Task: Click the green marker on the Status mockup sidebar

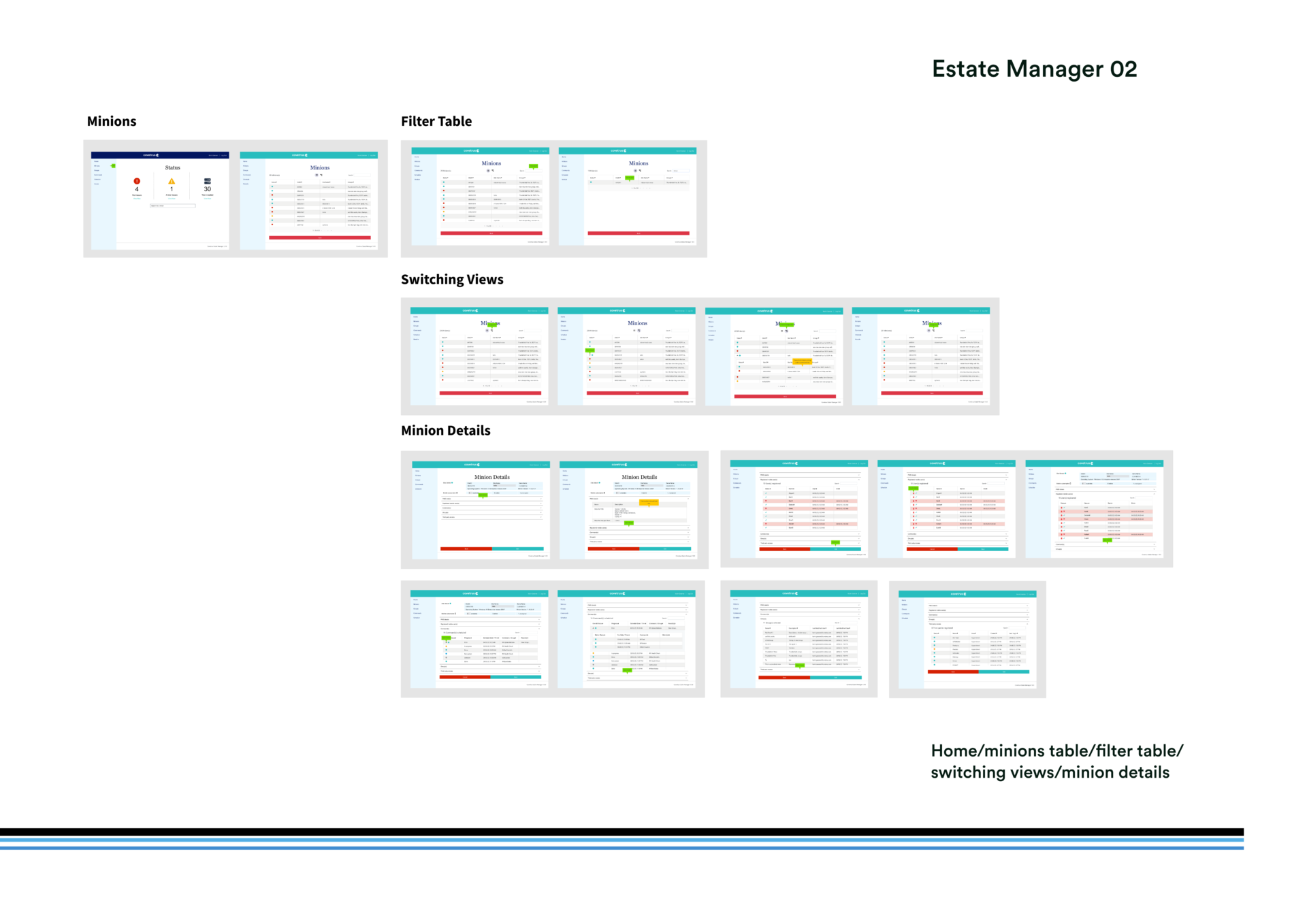Action: [x=113, y=165]
